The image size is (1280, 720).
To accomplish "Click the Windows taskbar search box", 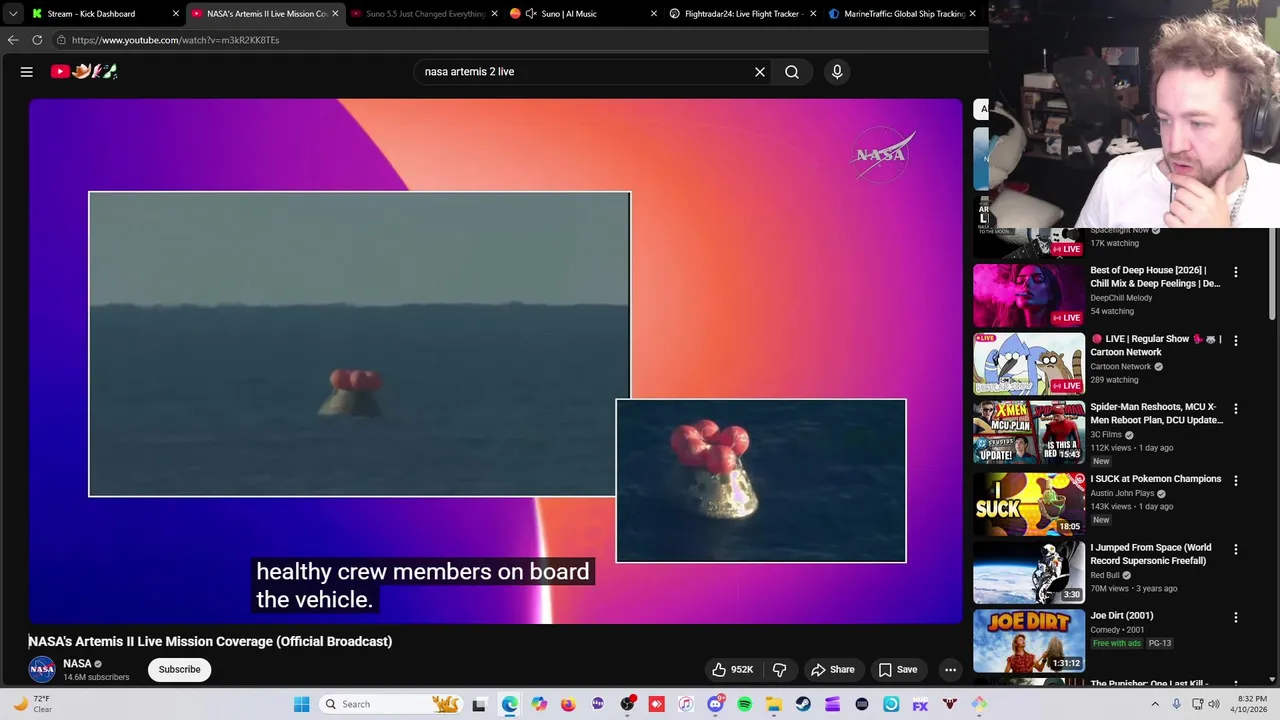I will (x=392, y=704).
